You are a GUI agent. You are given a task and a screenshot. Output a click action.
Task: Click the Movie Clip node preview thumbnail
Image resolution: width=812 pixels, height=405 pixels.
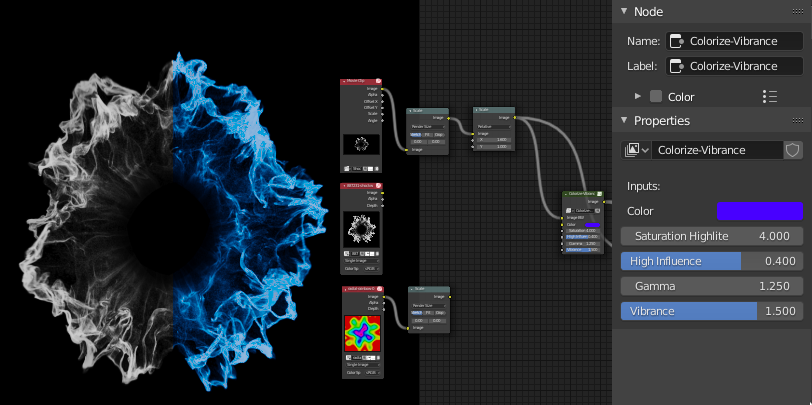tap(361, 145)
